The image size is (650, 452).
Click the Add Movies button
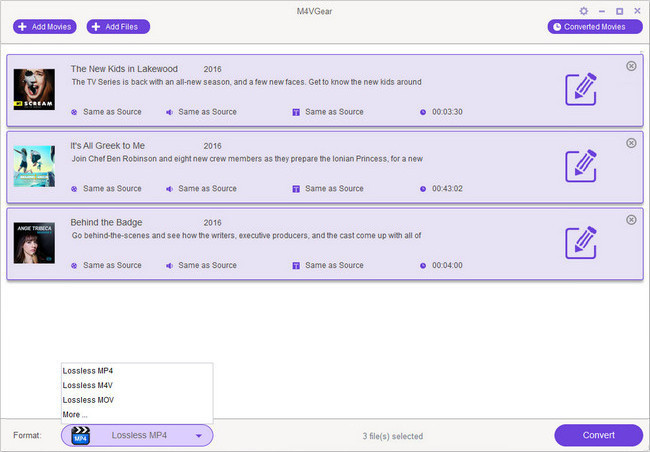tap(45, 27)
